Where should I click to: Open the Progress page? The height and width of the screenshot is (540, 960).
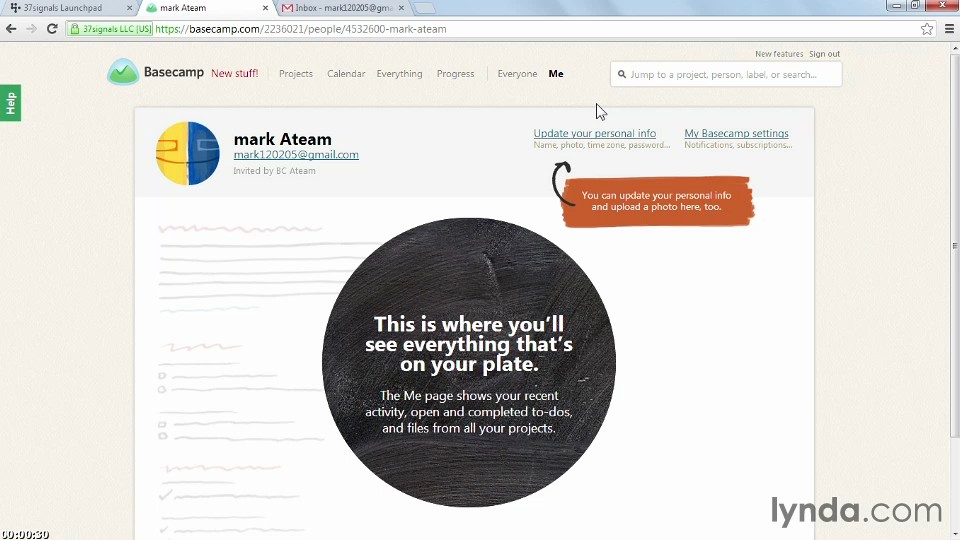(x=456, y=73)
